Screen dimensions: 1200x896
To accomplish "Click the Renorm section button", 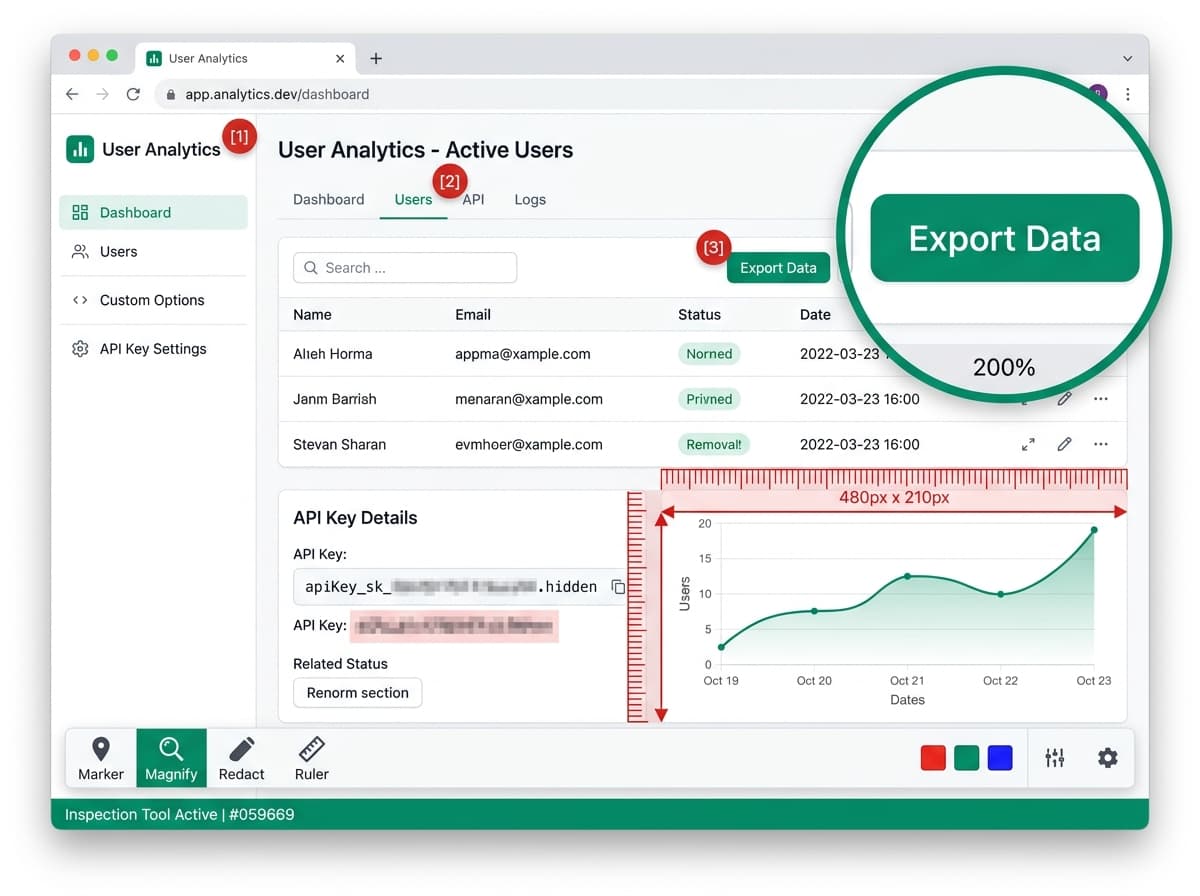I will click(357, 692).
